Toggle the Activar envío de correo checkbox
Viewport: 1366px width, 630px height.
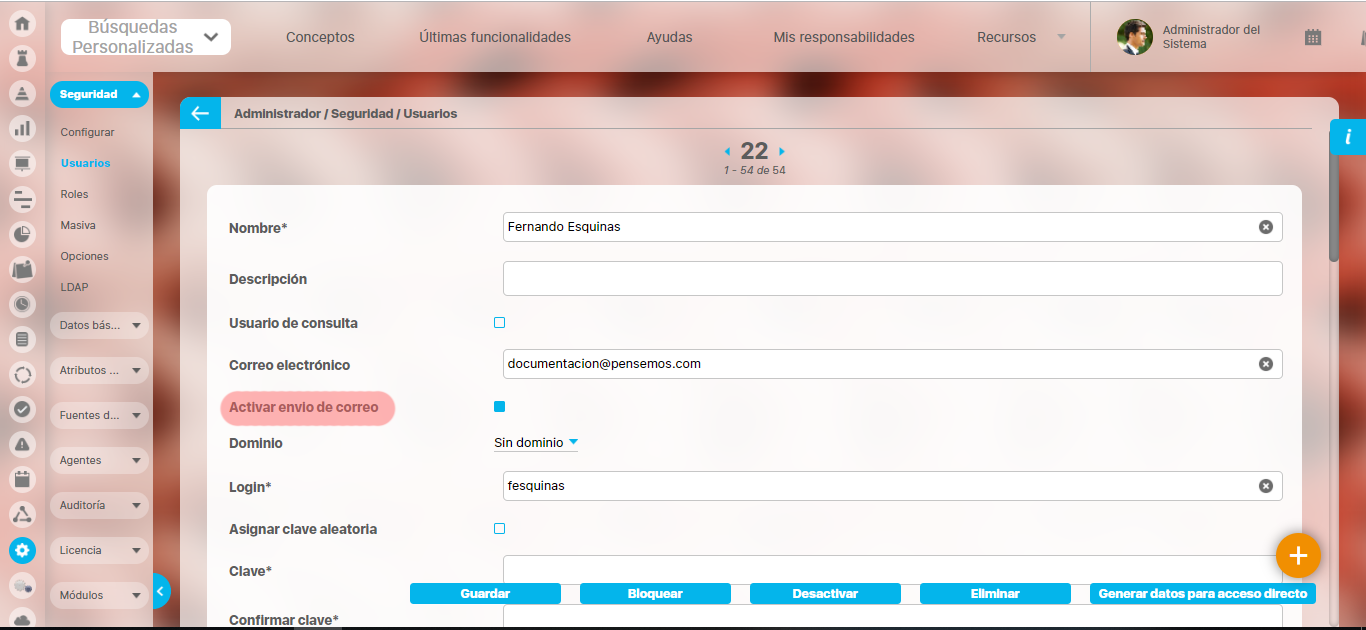pyautogui.click(x=500, y=407)
